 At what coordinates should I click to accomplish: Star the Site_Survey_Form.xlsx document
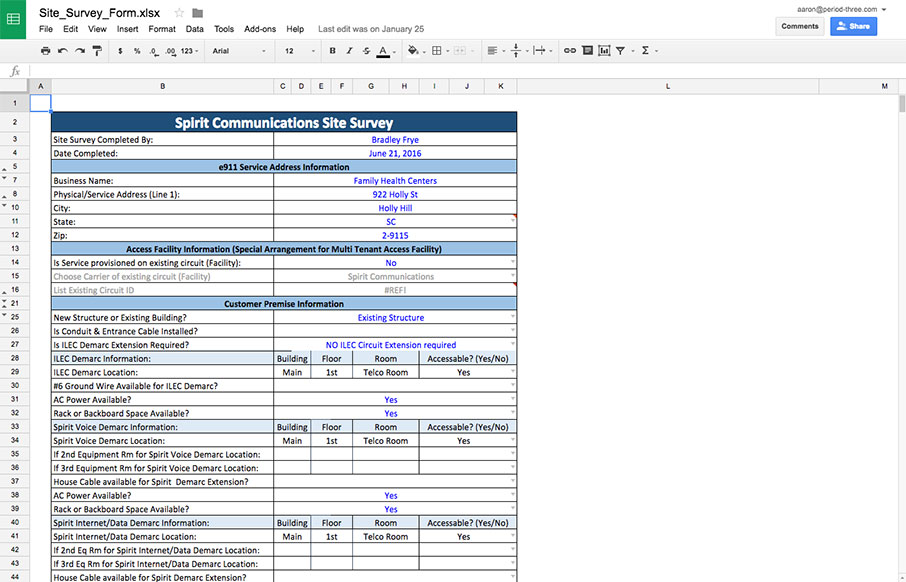point(179,13)
